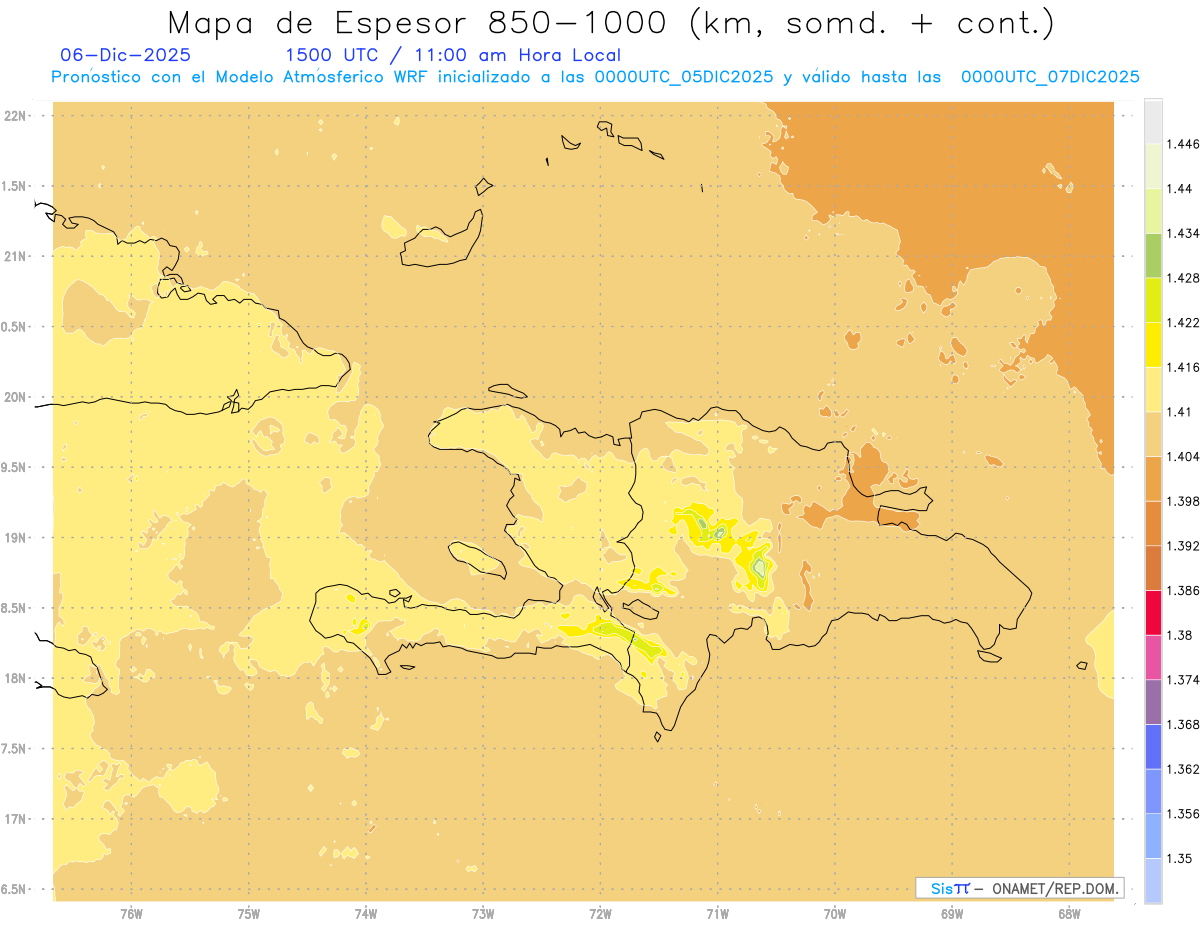Select the bright yellow swatch between 1.416 and 1.422

tap(1153, 345)
